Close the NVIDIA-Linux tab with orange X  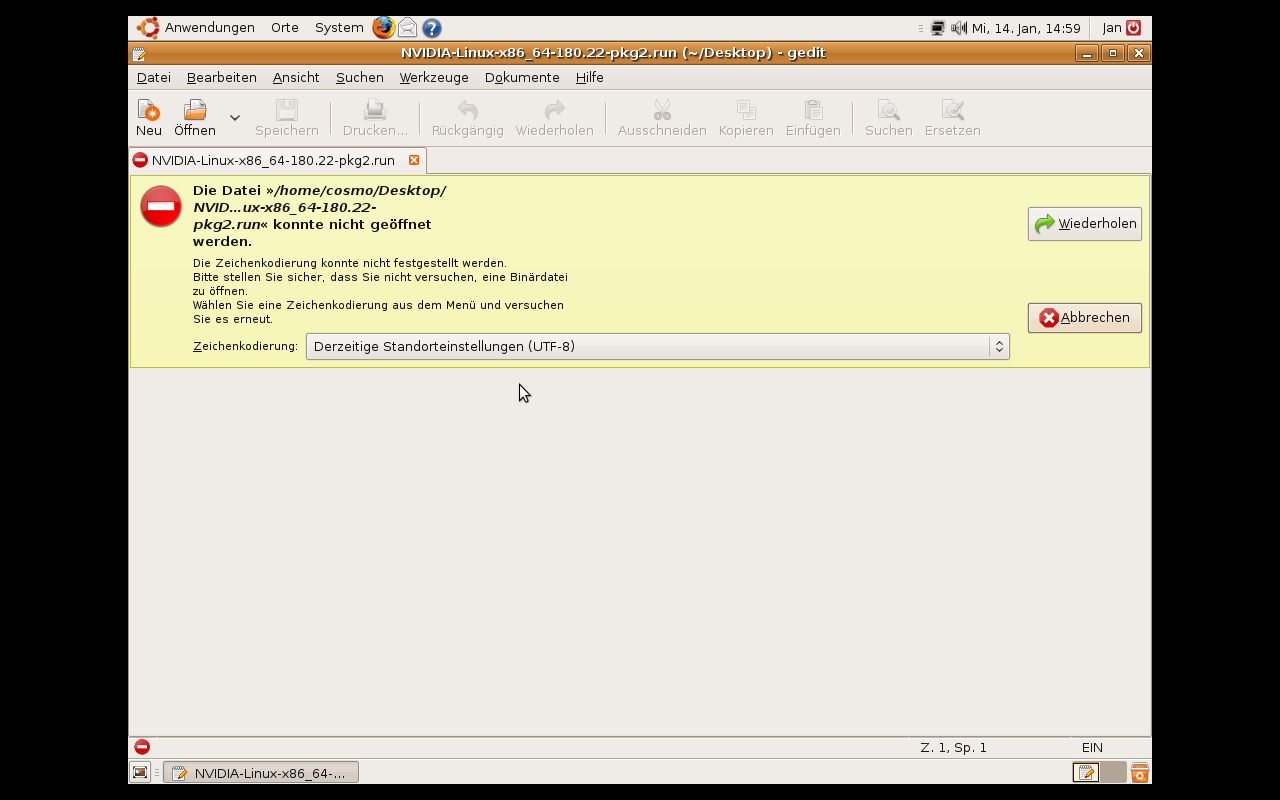click(x=414, y=160)
